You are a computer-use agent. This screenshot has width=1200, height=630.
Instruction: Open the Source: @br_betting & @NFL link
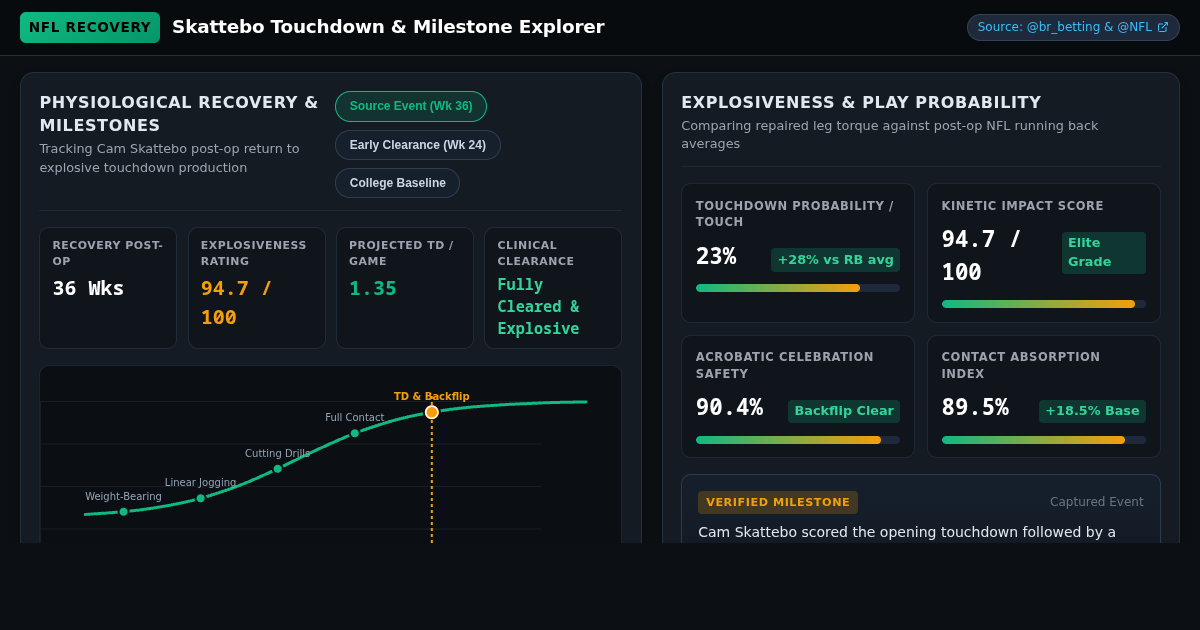tap(1073, 27)
